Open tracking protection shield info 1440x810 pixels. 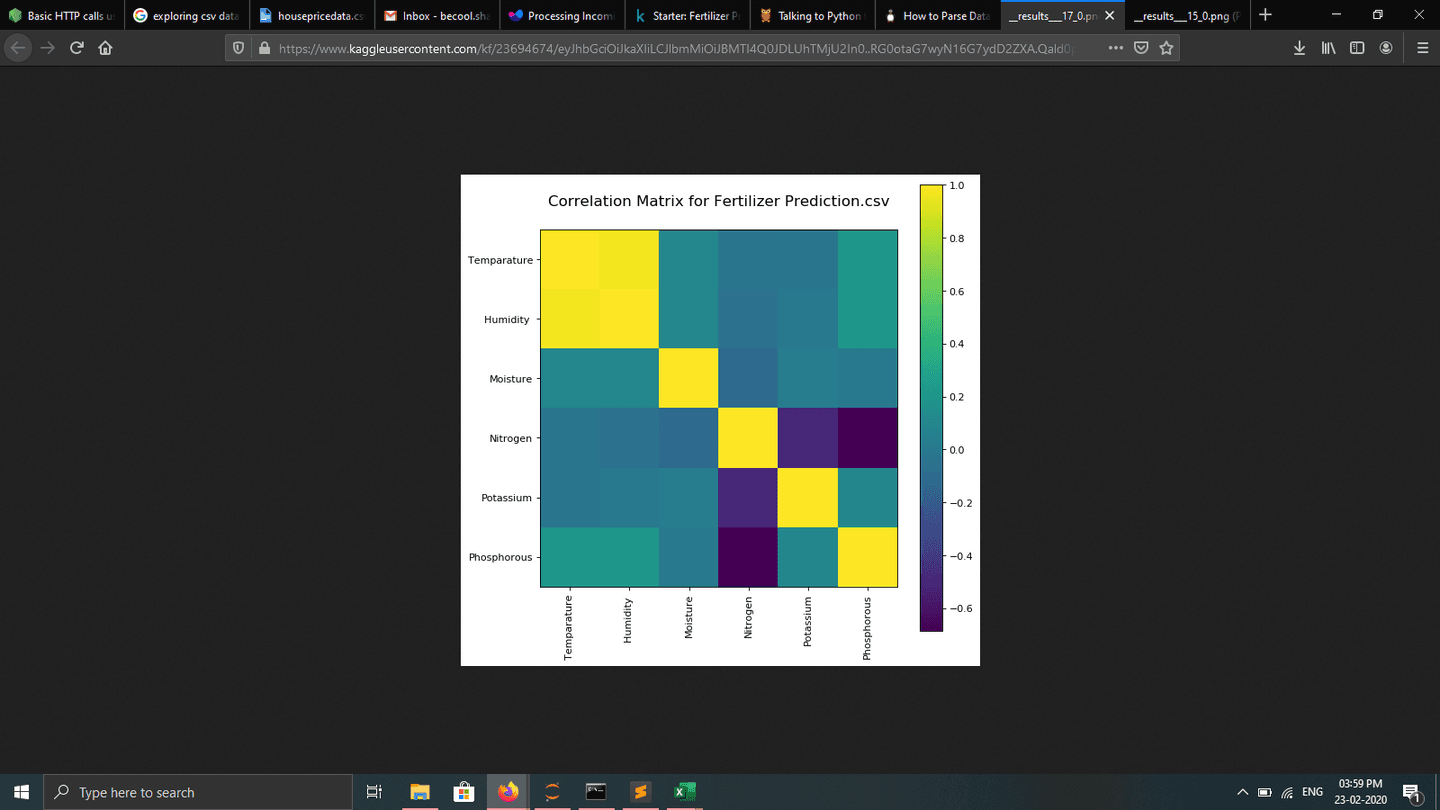pyautogui.click(x=238, y=48)
